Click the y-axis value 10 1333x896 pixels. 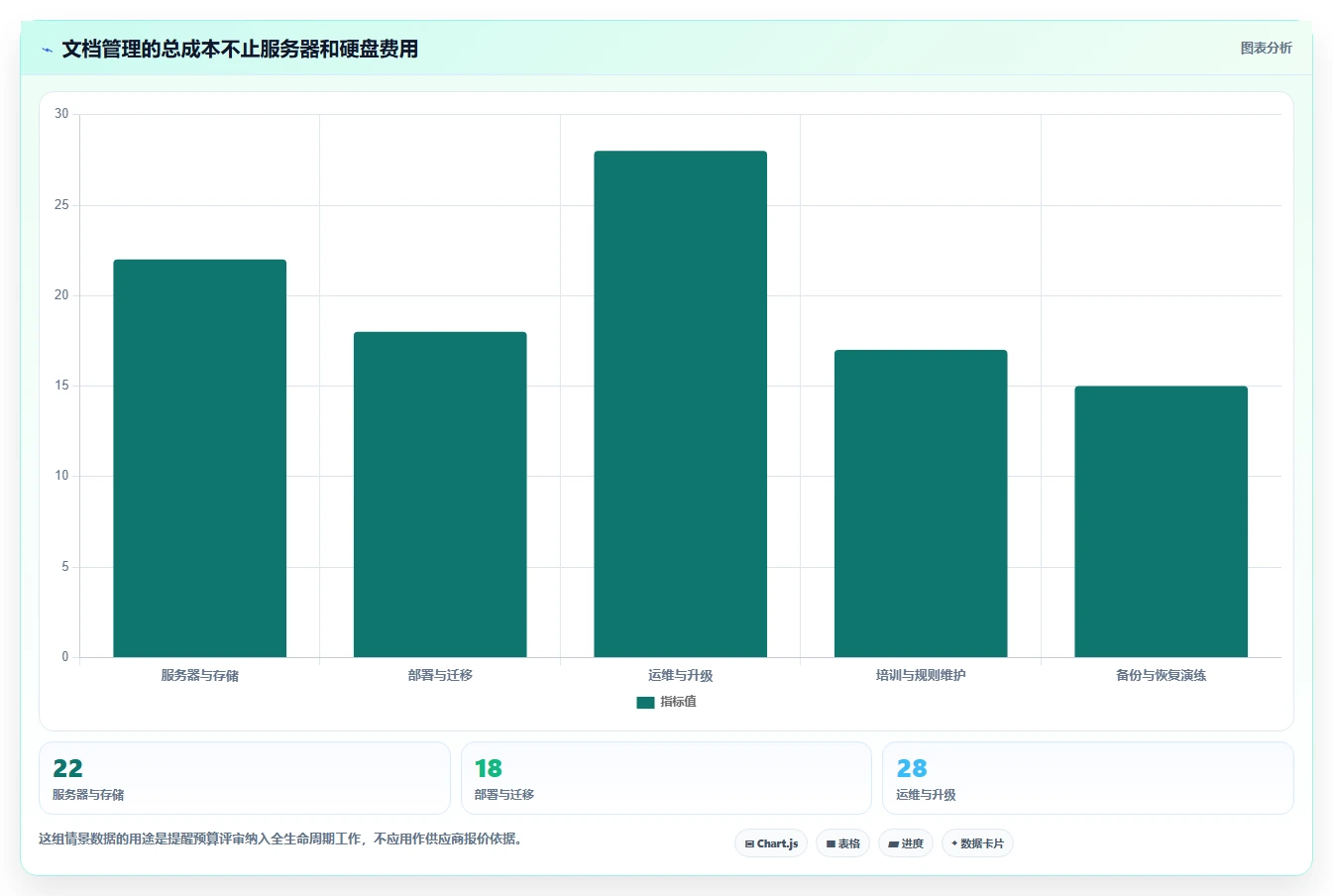pyautogui.click(x=61, y=476)
